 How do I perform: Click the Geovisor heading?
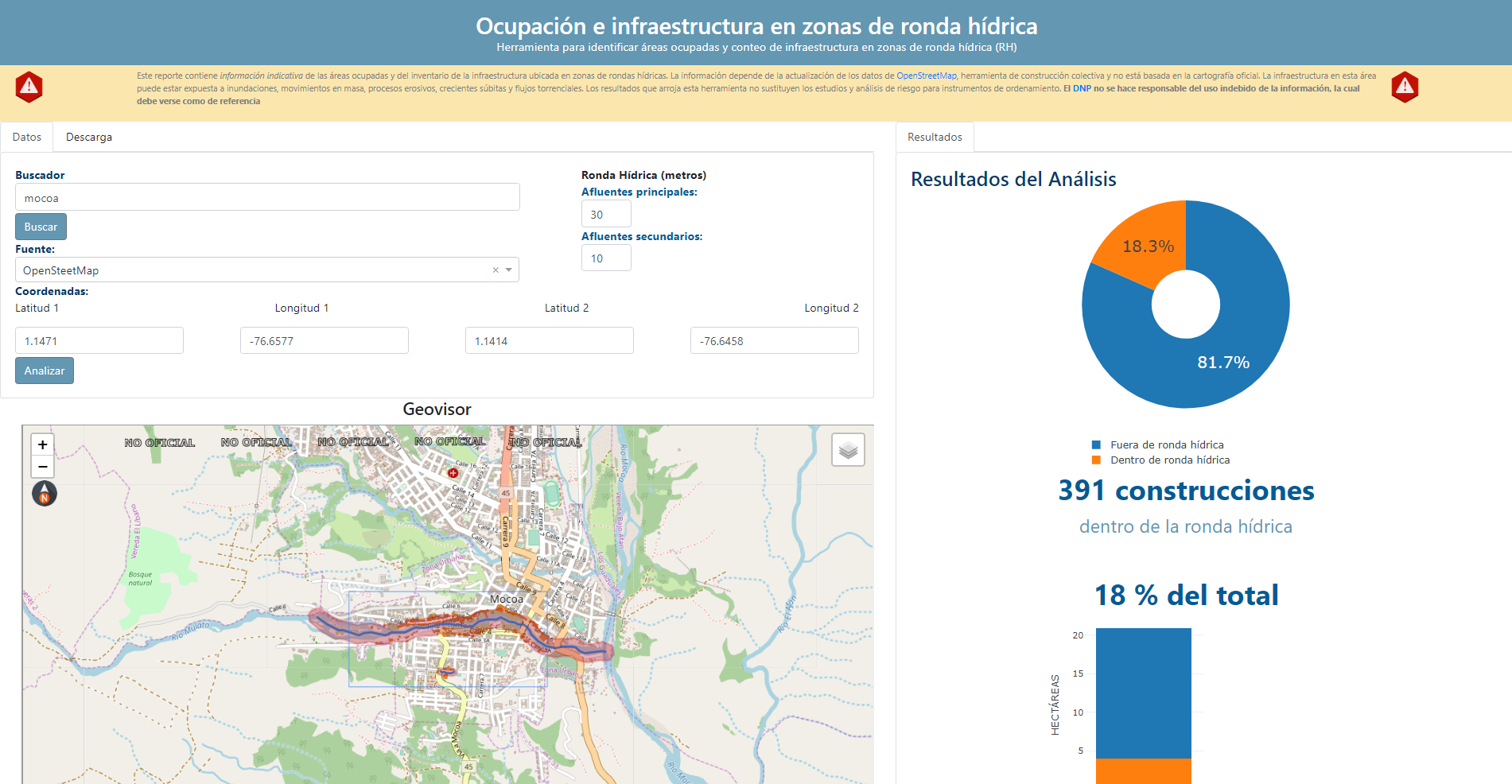pyautogui.click(x=437, y=409)
